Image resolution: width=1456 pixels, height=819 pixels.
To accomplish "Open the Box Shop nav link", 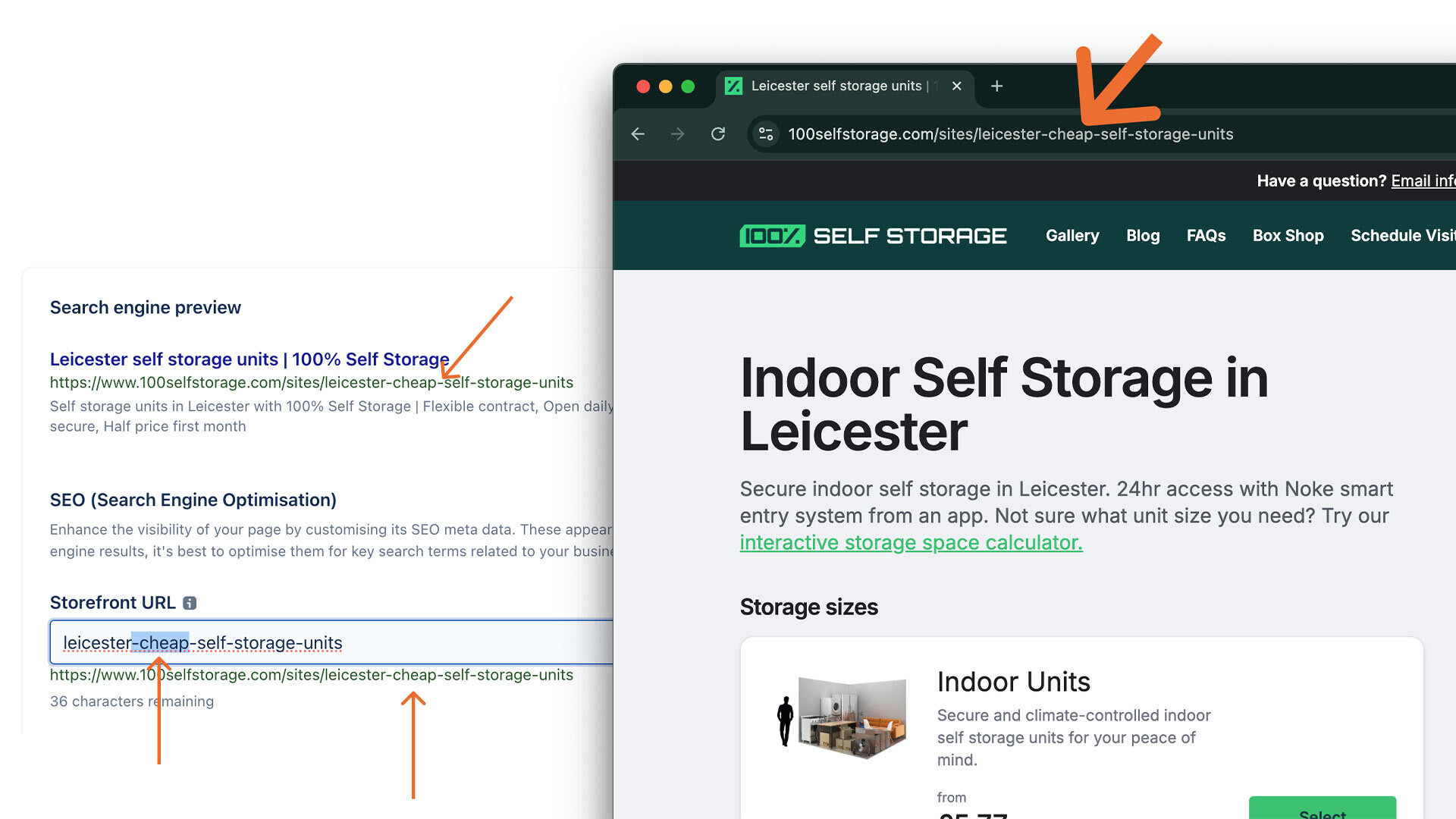I will click(x=1288, y=236).
